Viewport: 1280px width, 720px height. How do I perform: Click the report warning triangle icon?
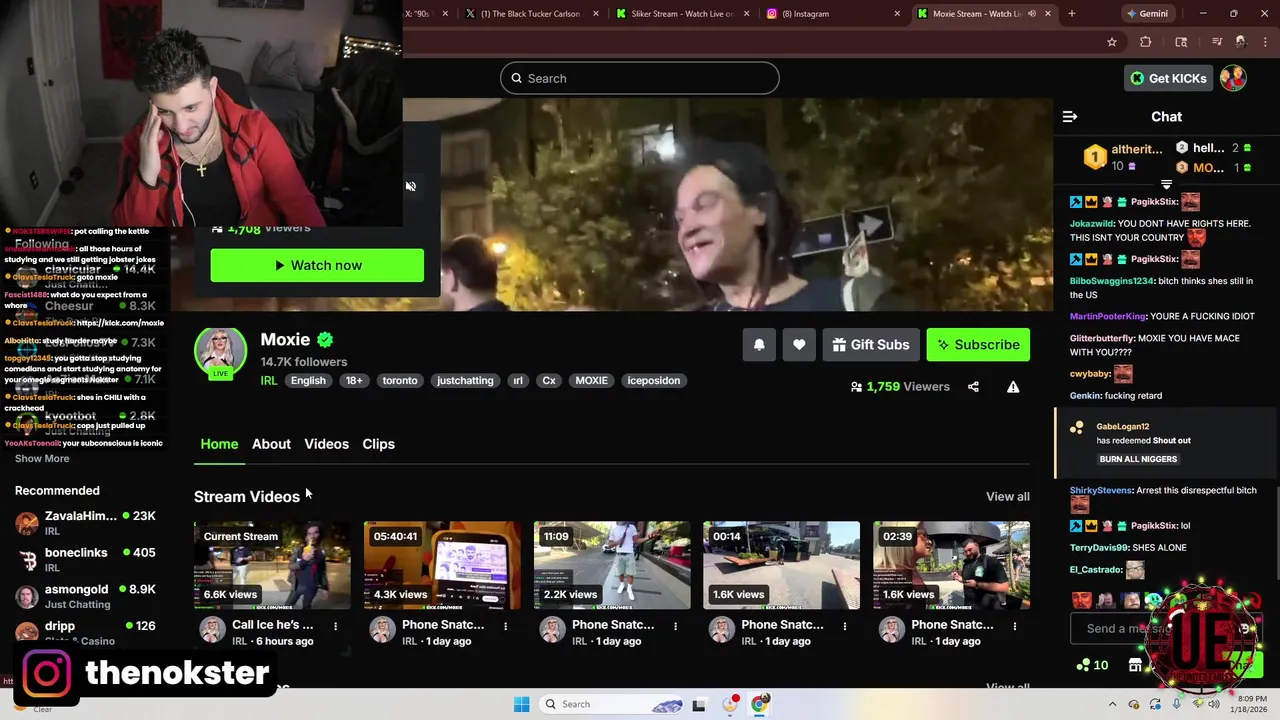(1013, 387)
